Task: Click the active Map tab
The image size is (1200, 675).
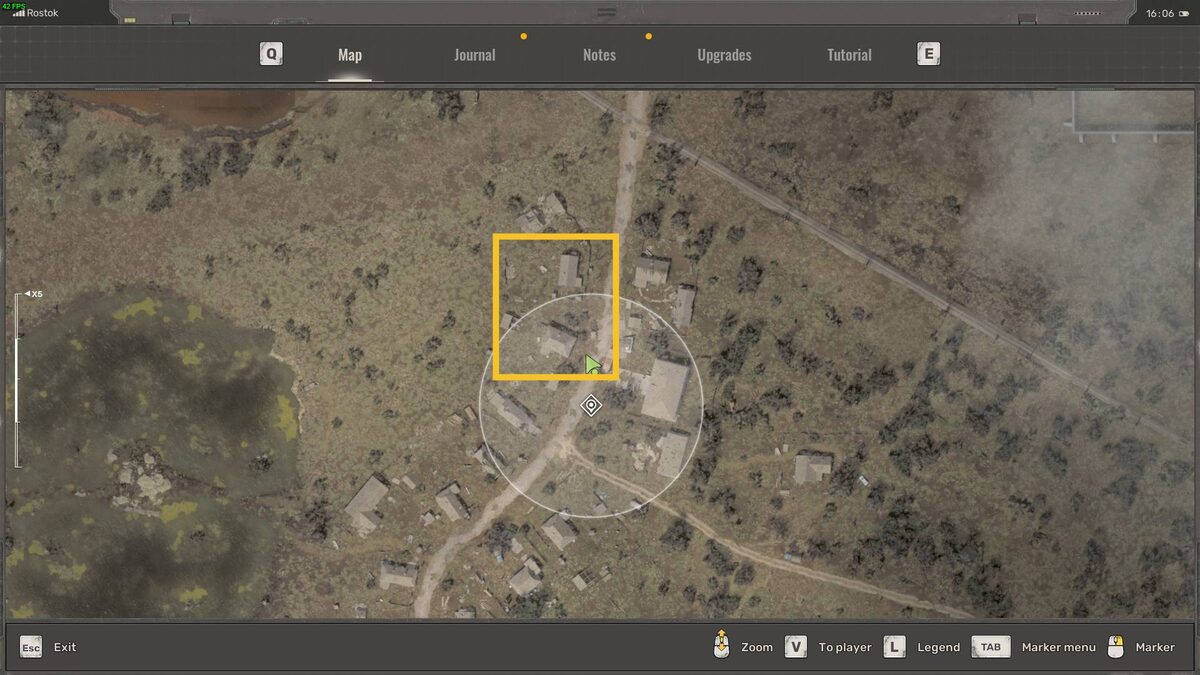Action: (349, 55)
